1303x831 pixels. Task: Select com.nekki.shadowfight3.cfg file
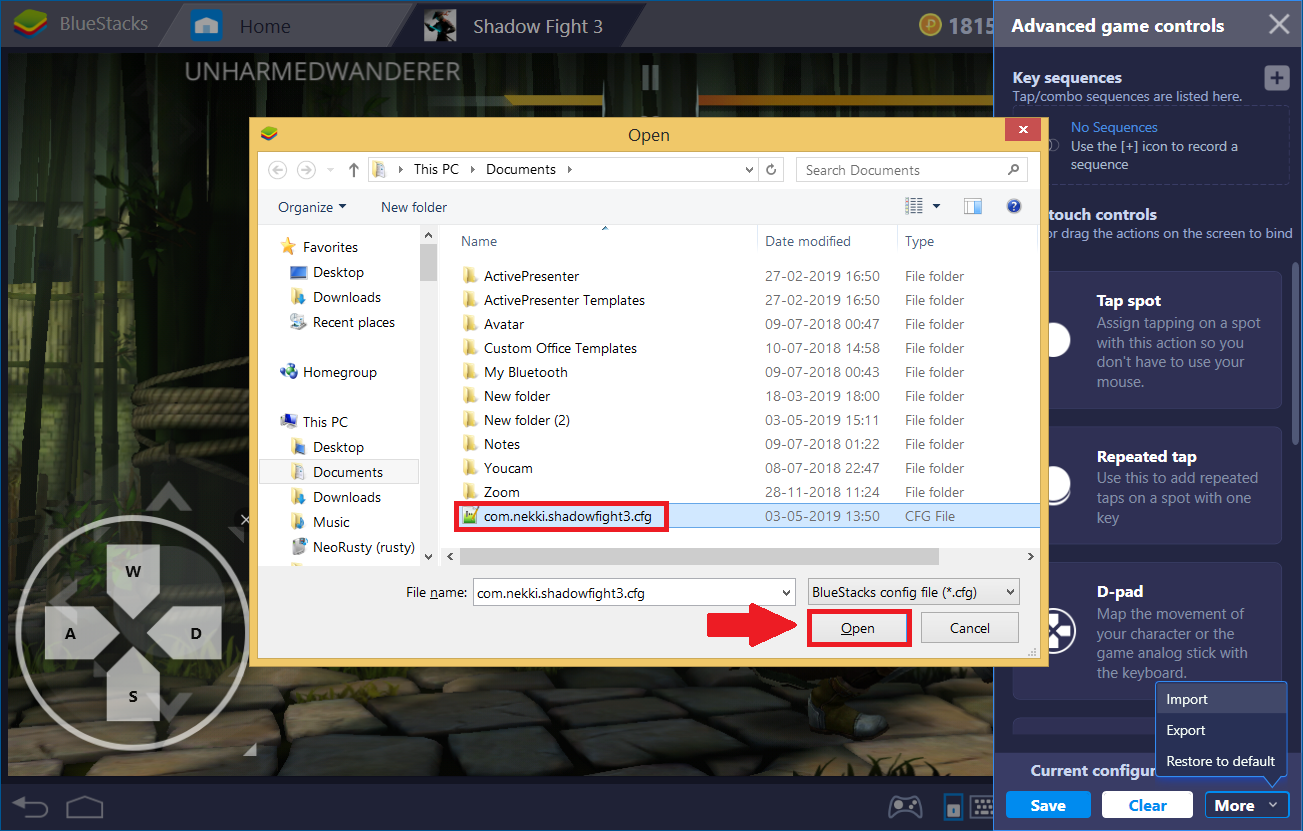point(567,516)
